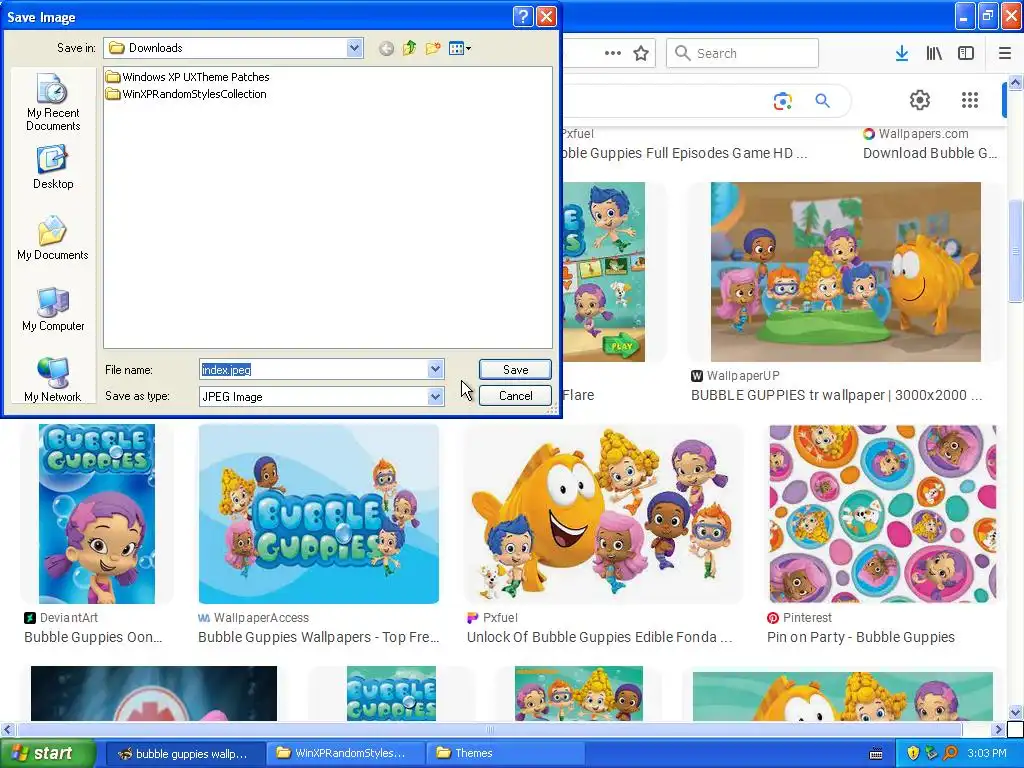This screenshot has height=768, width=1024.
Task: Switch to Themes taskbar window
Action: [505, 754]
